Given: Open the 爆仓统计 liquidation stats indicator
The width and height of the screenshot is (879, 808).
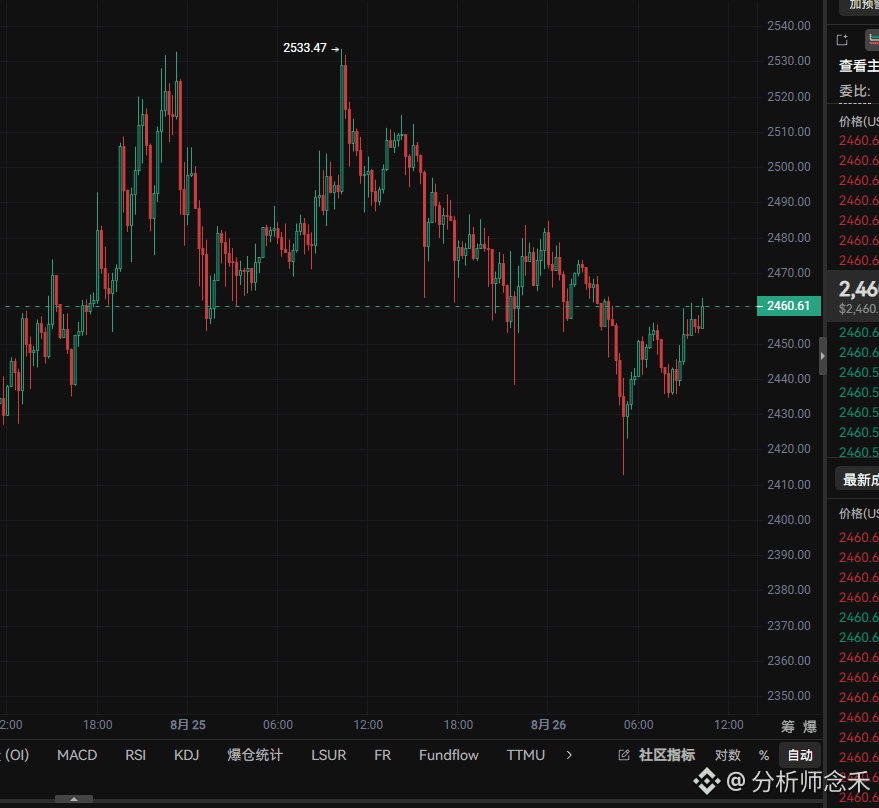Looking at the screenshot, I should (x=255, y=755).
